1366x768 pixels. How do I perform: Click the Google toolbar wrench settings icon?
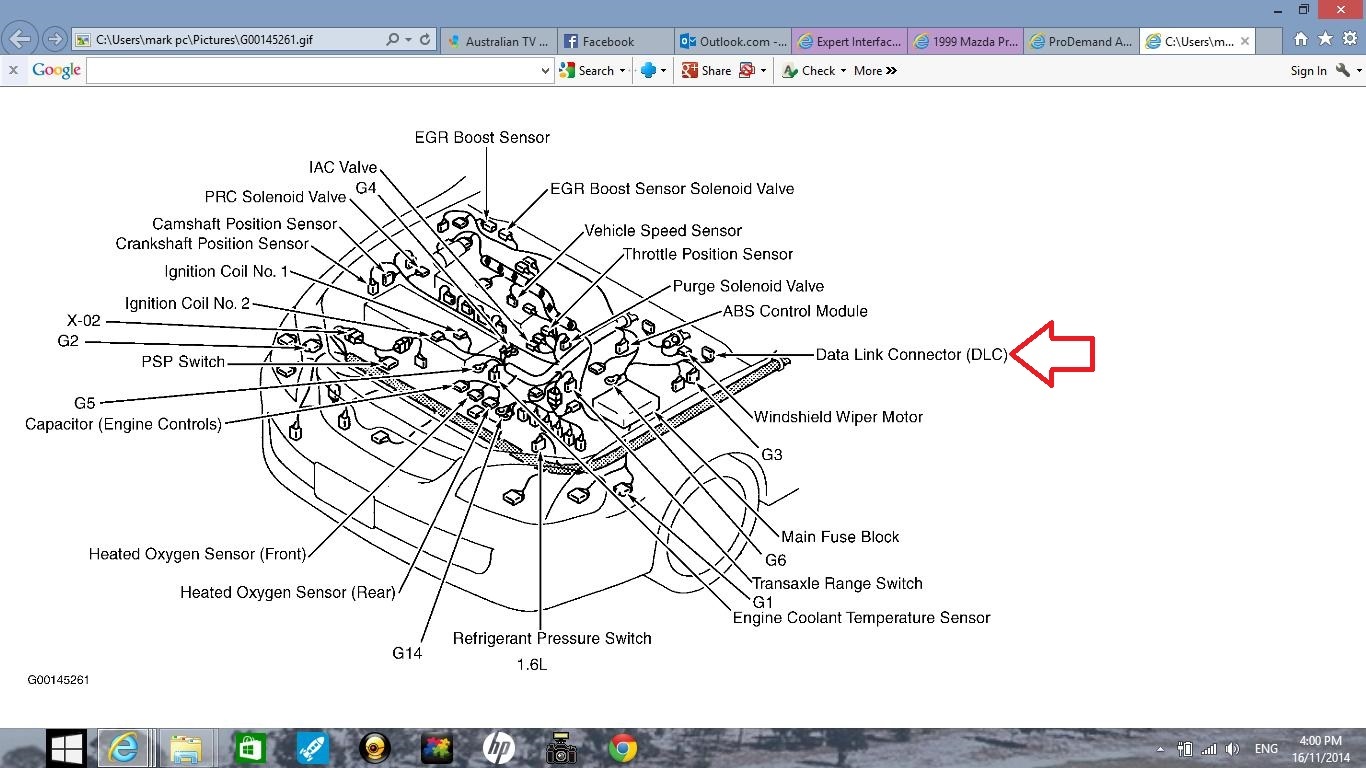[x=1343, y=70]
